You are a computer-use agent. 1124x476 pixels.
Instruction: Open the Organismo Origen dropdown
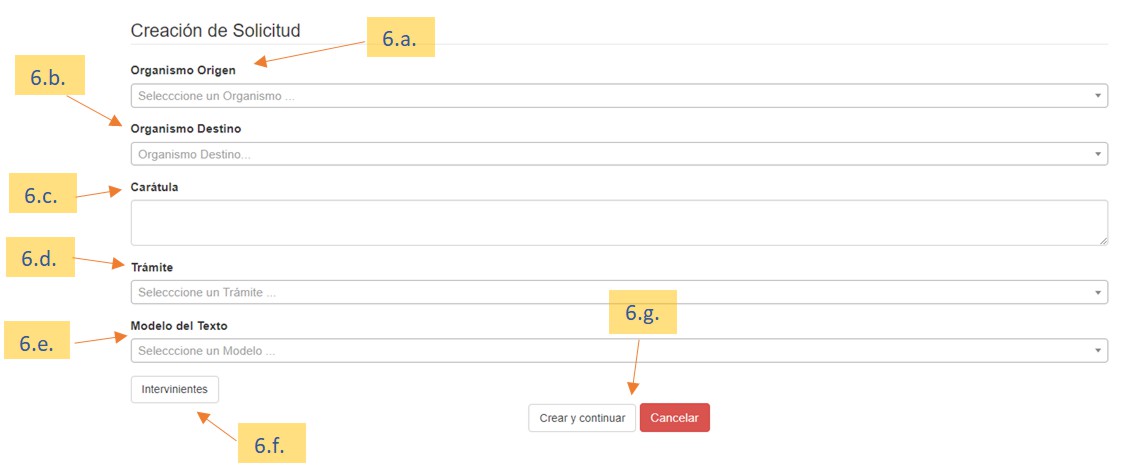pos(618,96)
